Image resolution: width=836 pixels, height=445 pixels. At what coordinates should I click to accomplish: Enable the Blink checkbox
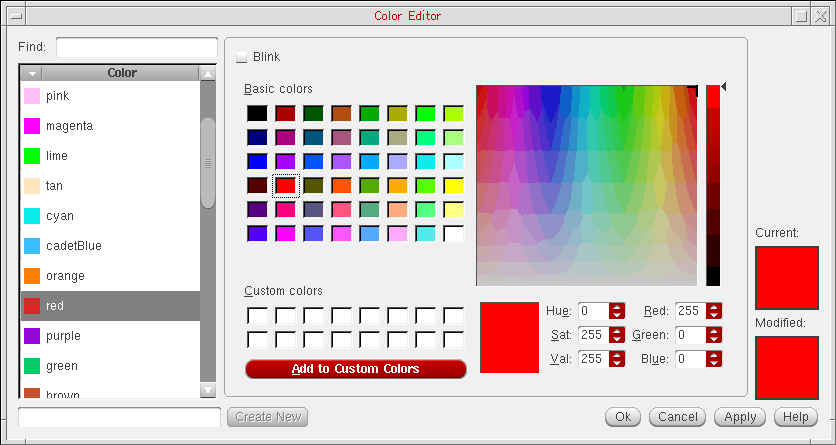point(241,57)
